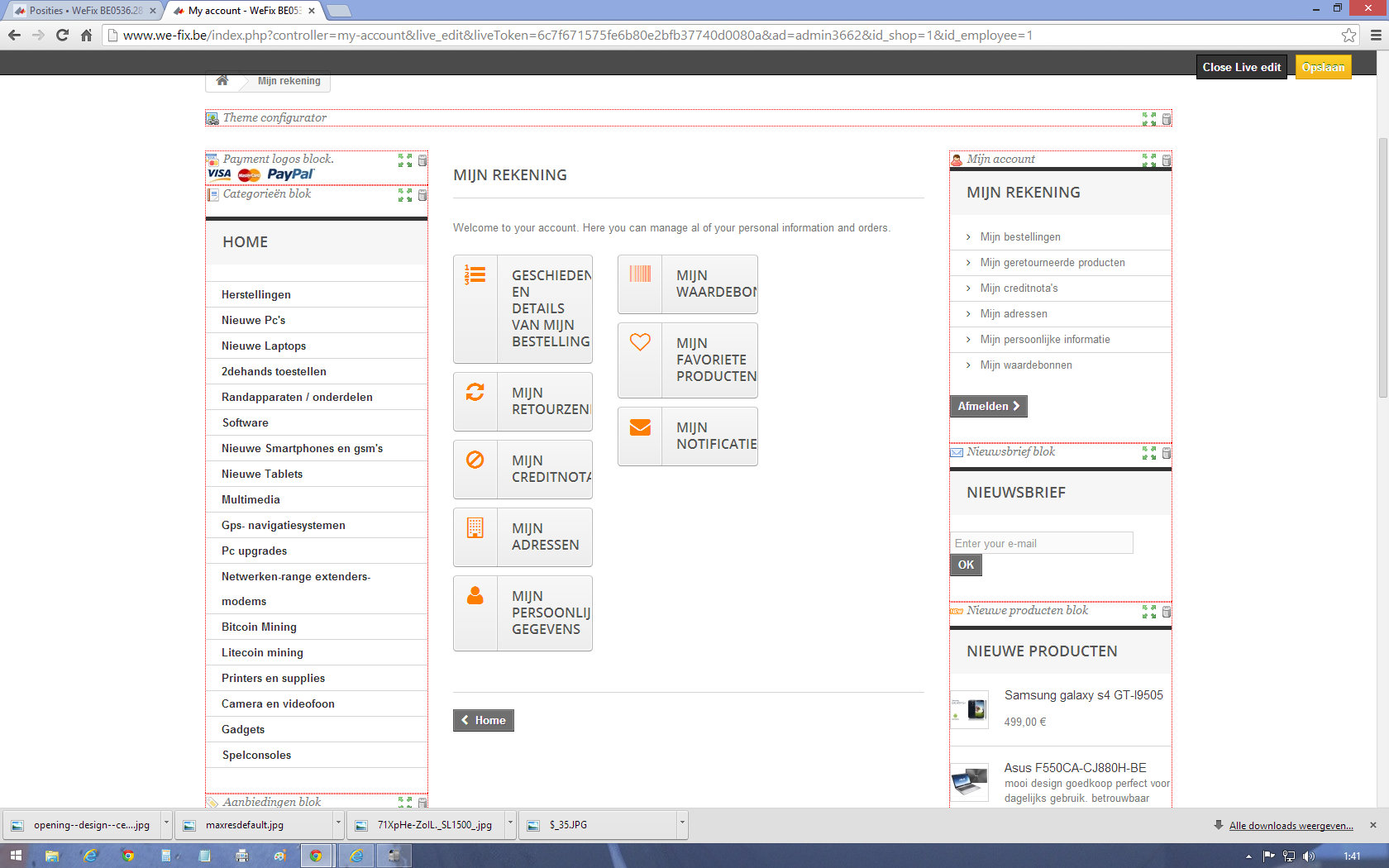The image size is (1389, 868).
Task: Click the move icon of Nieuwe producten blok
Action: point(1149,612)
